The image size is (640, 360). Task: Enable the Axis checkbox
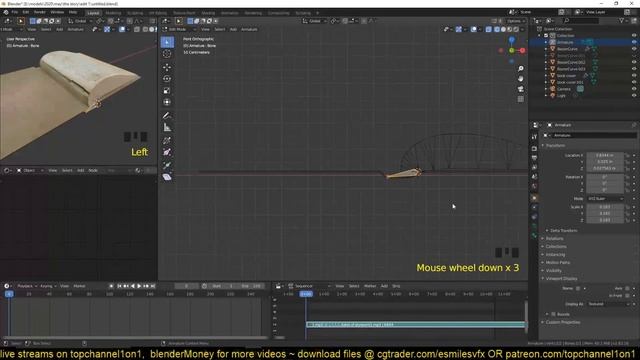[627, 288]
